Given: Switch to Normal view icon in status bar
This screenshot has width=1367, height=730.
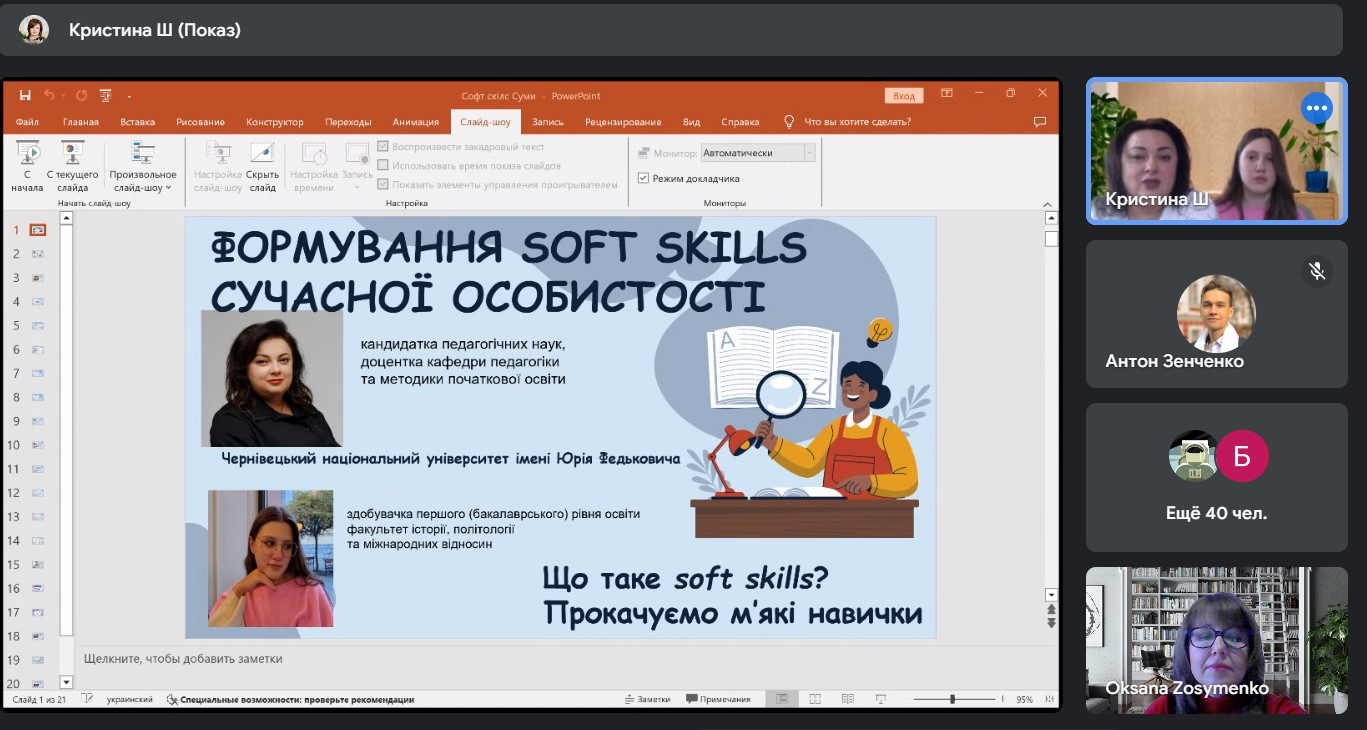Looking at the screenshot, I should [x=782, y=699].
